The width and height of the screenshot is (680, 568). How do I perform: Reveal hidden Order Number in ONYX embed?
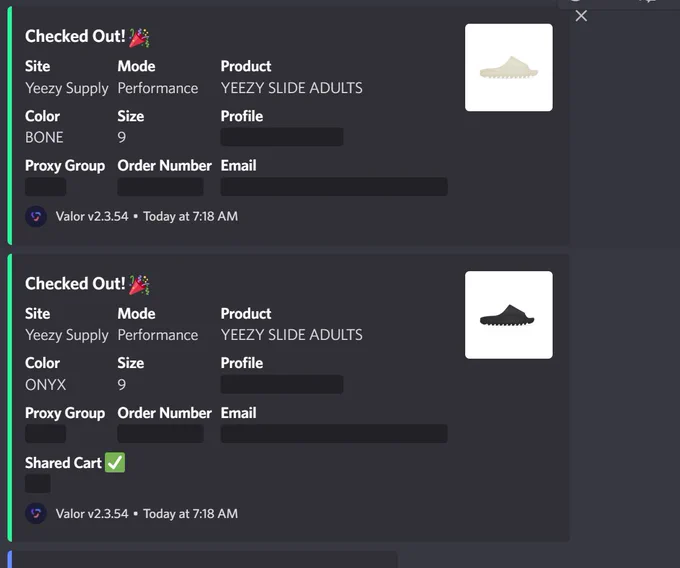(160, 434)
